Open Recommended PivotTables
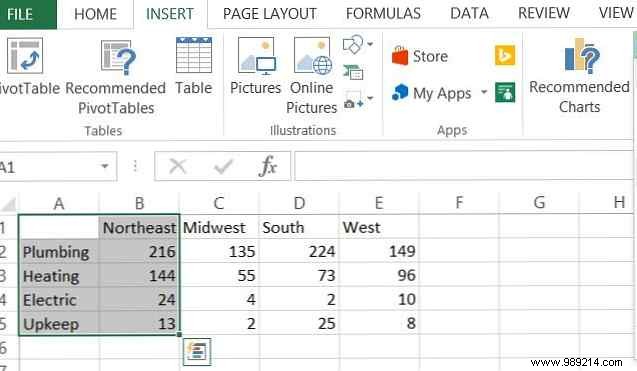Image resolution: width=637 pixels, height=371 pixels. [116, 76]
